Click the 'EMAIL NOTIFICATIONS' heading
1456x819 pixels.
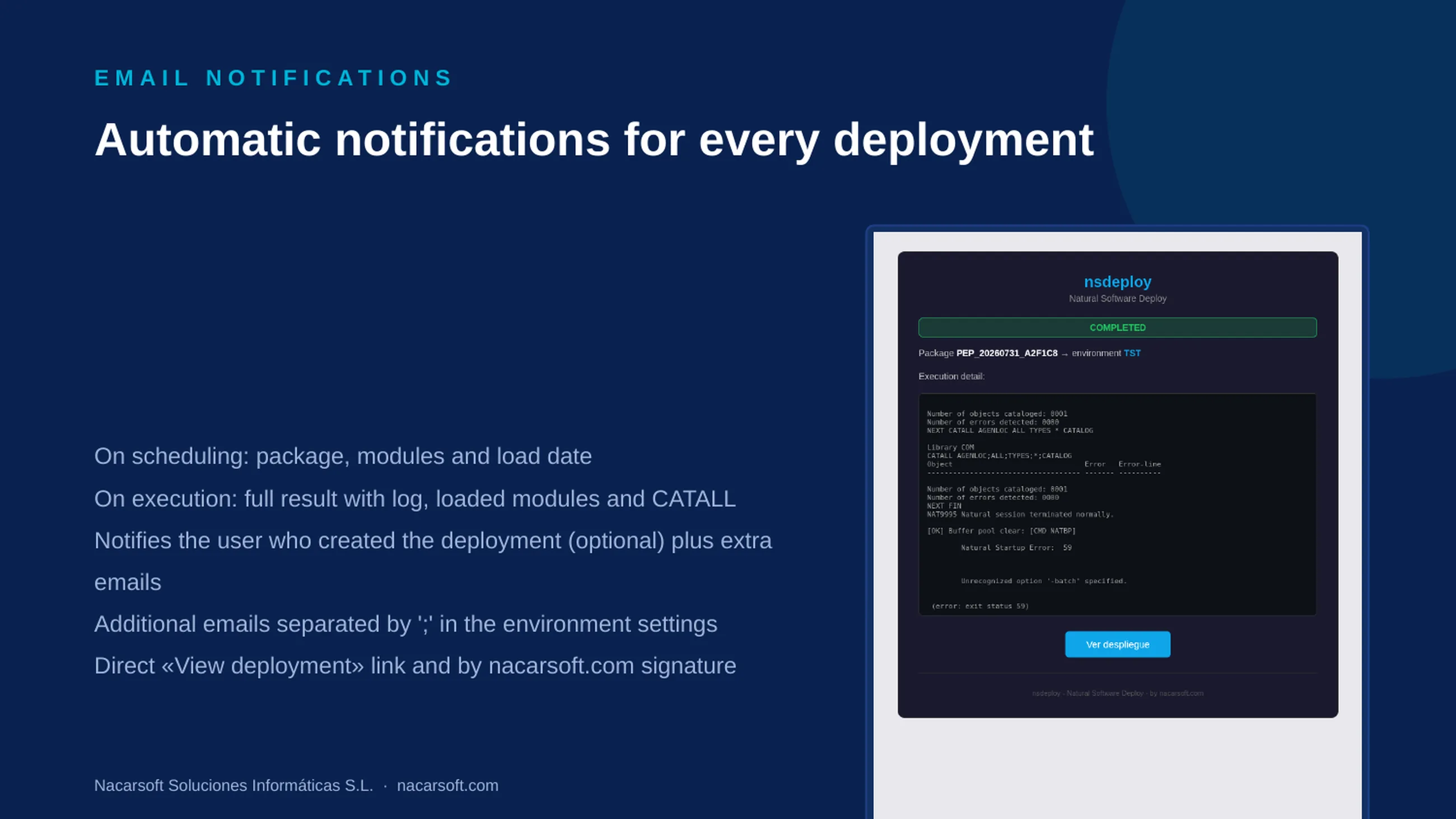(274, 78)
